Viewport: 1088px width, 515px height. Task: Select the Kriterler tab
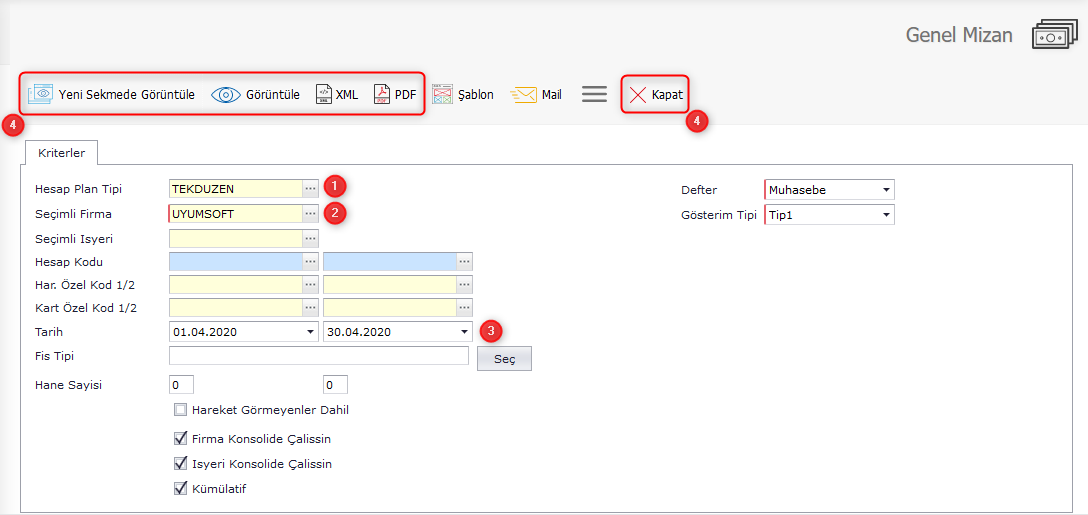(61, 153)
